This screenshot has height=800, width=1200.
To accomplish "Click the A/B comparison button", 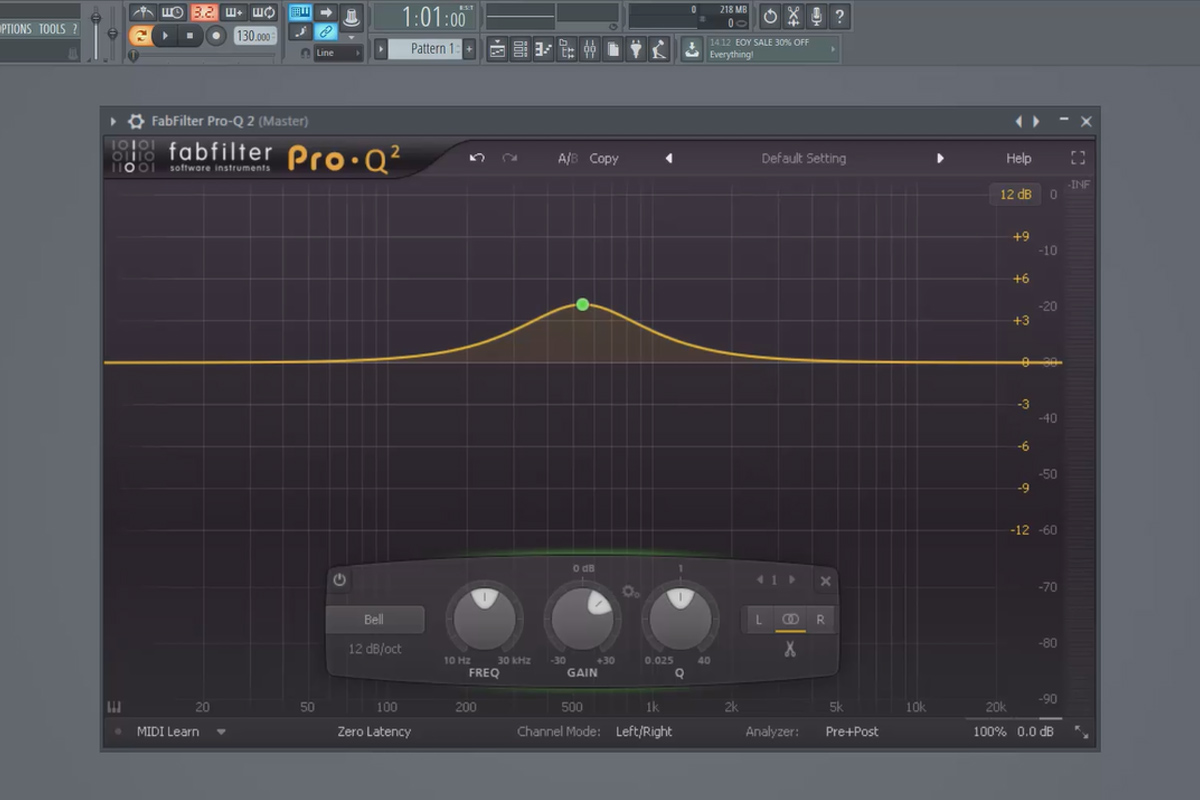I will (x=568, y=158).
